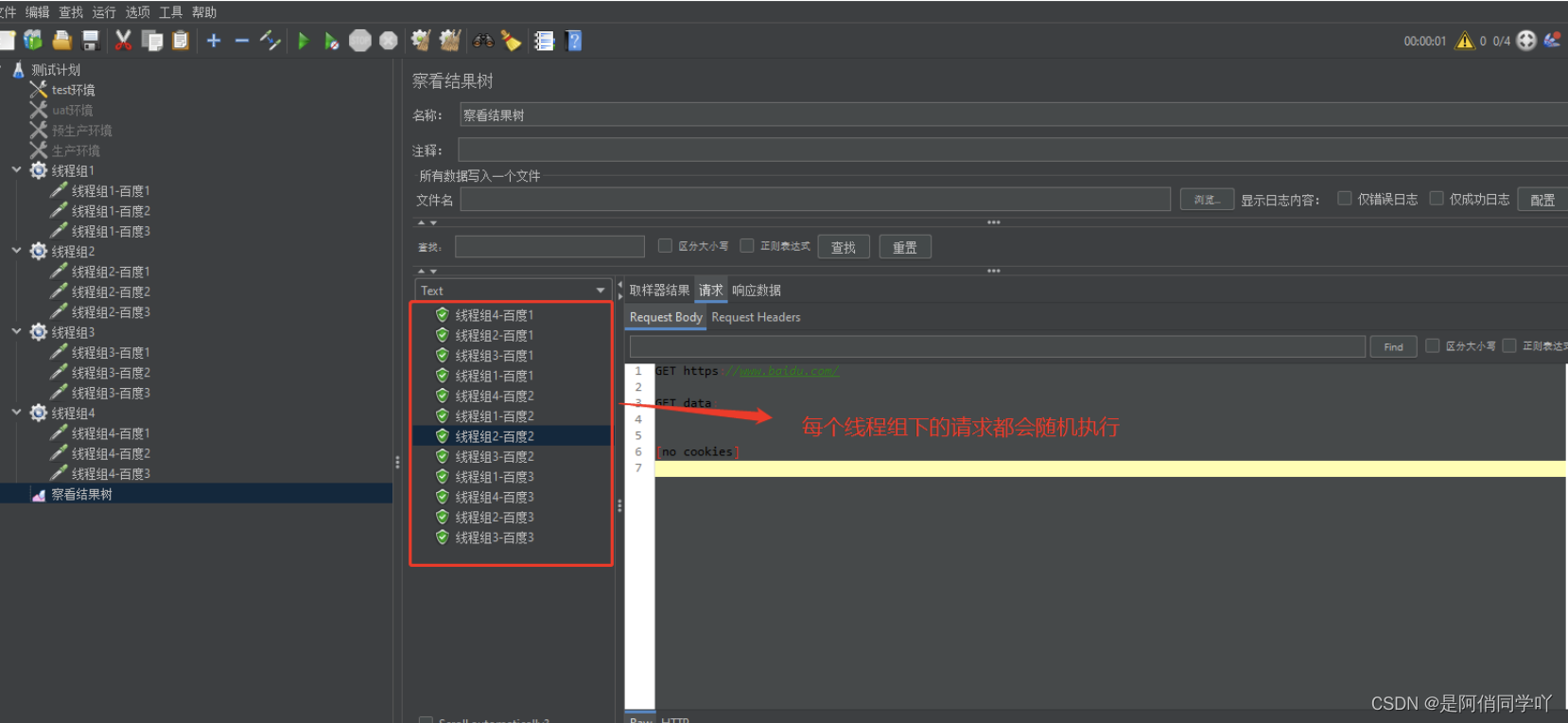This screenshot has height=723, width=1568.
Task: Click the Find button
Action: (x=1393, y=346)
